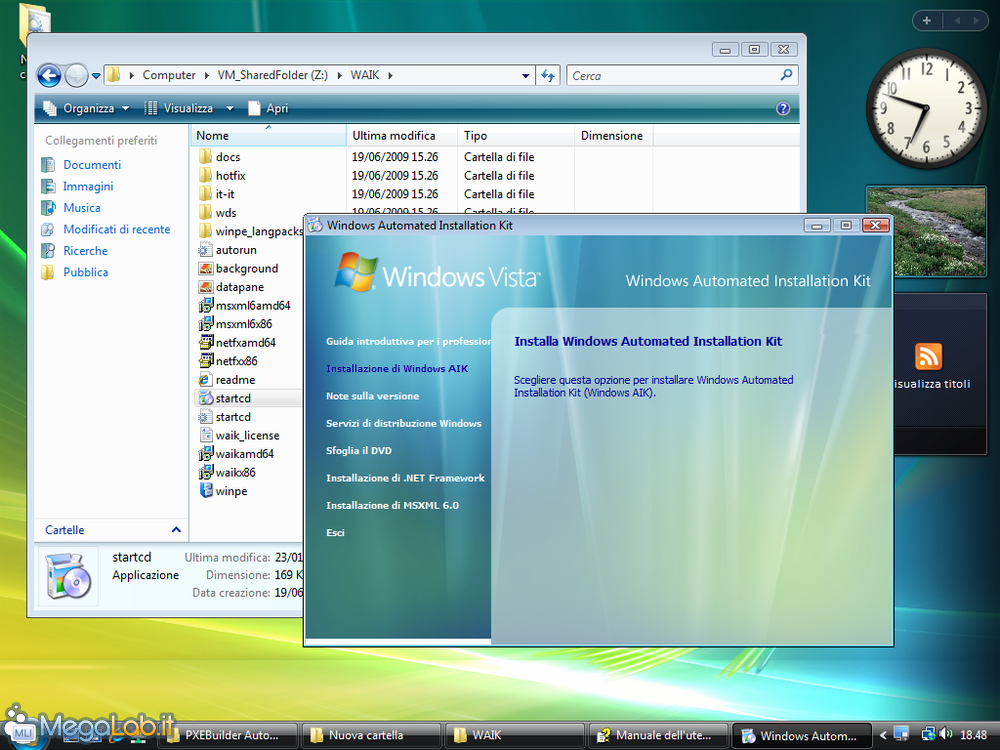
Task: Select the highlighted startcd application icon
Action: (205, 398)
